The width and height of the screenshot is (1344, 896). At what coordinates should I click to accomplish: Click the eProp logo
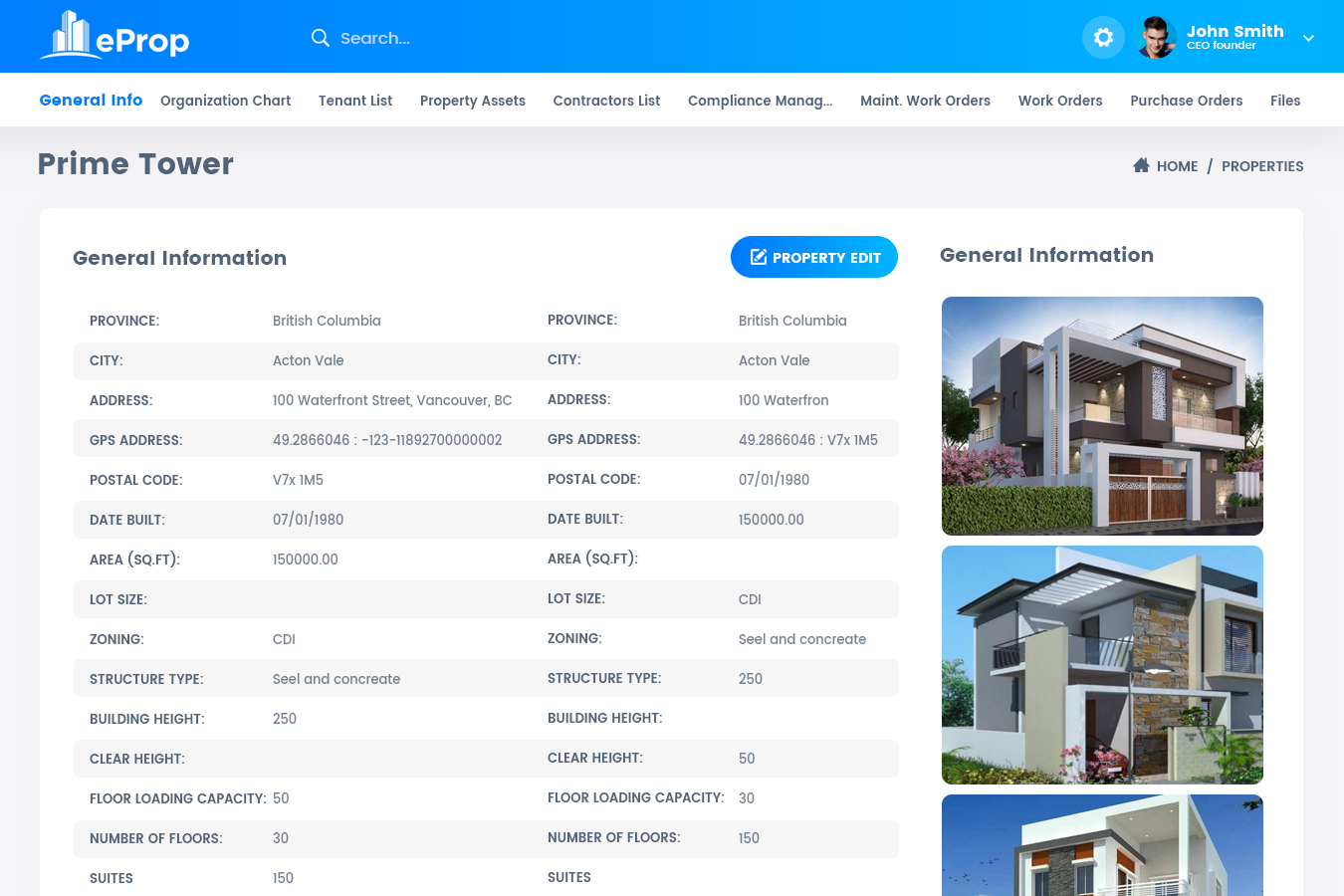[x=114, y=37]
